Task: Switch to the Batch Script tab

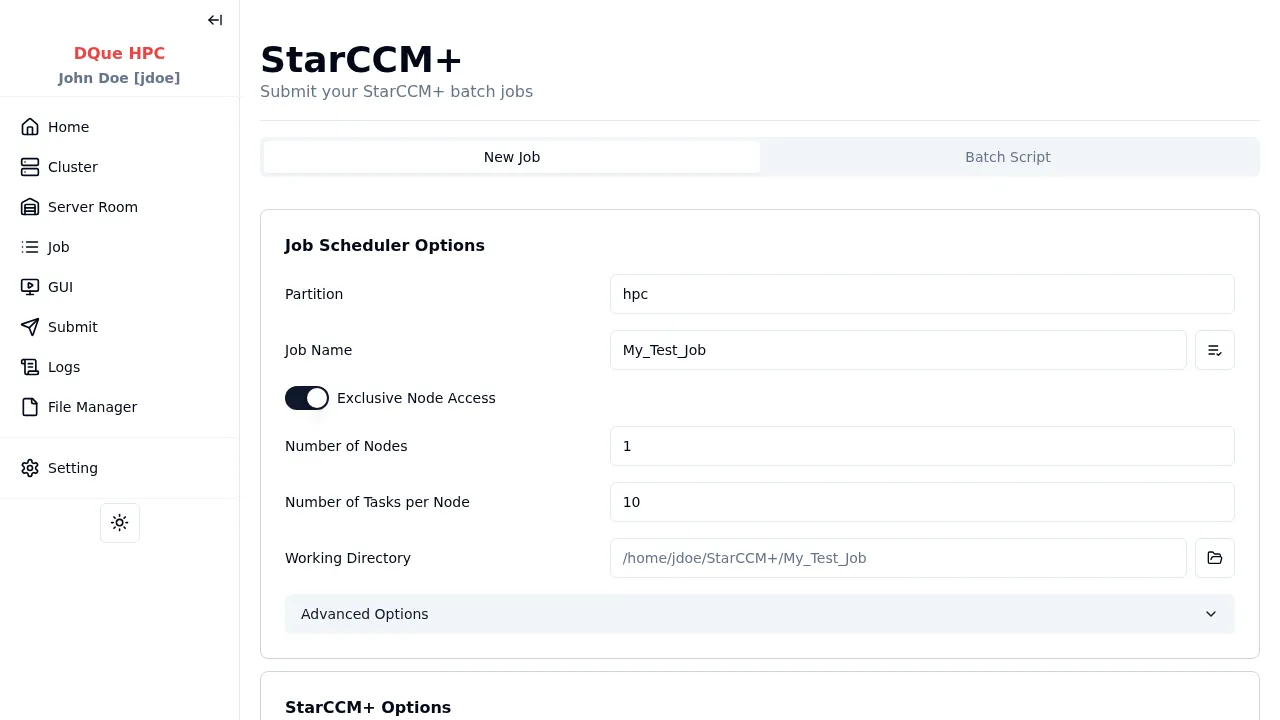Action: [x=1007, y=157]
